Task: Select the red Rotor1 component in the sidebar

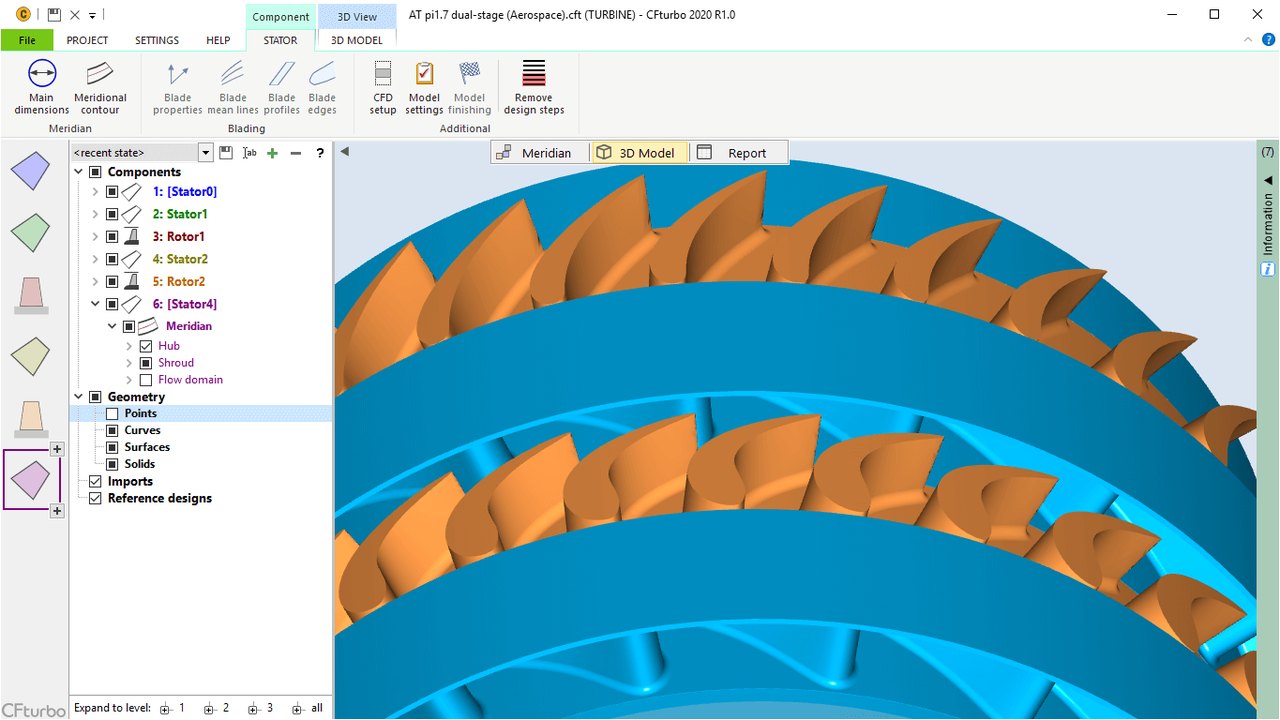Action: tap(30, 294)
